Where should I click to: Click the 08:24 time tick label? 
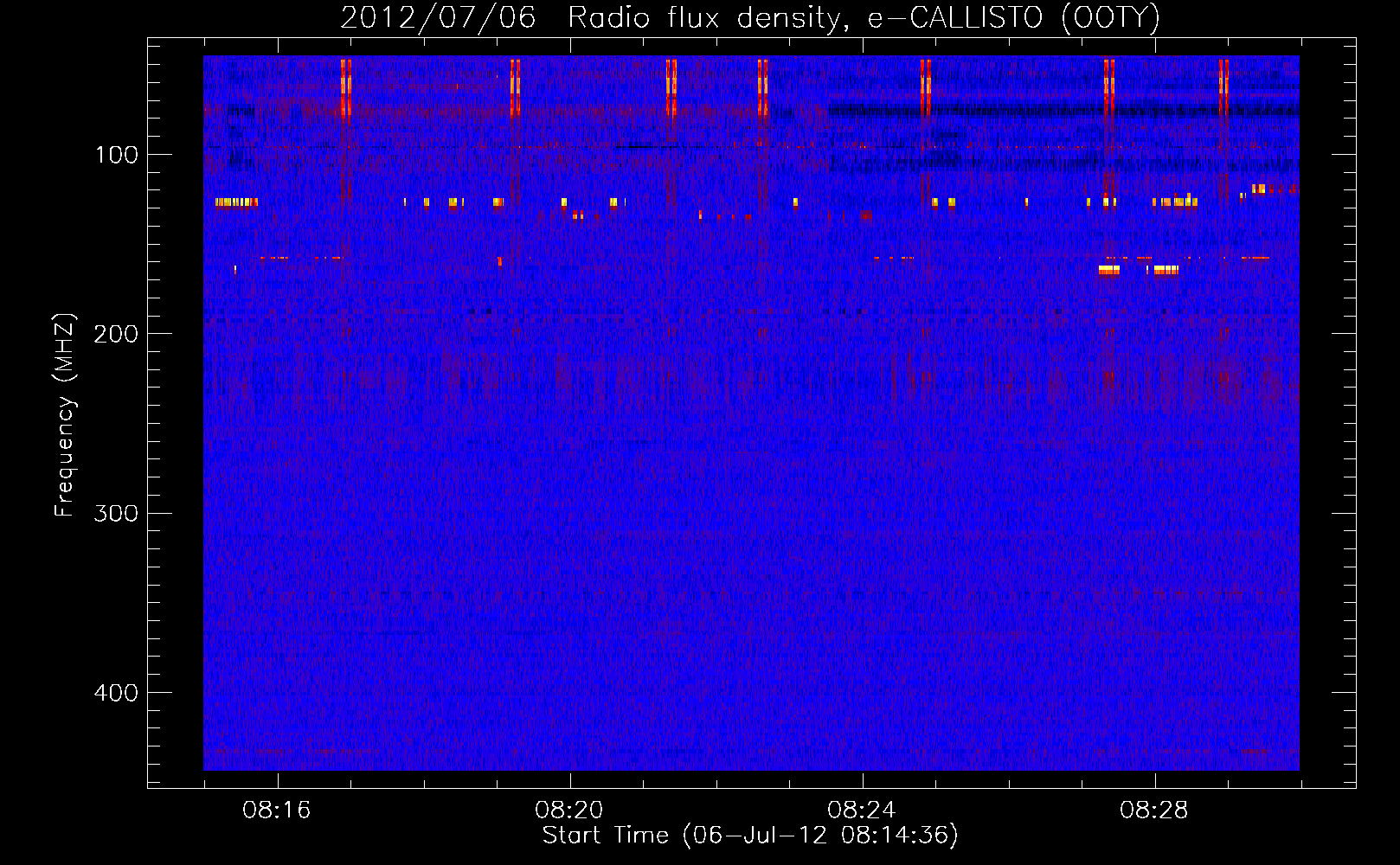(862, 811)
